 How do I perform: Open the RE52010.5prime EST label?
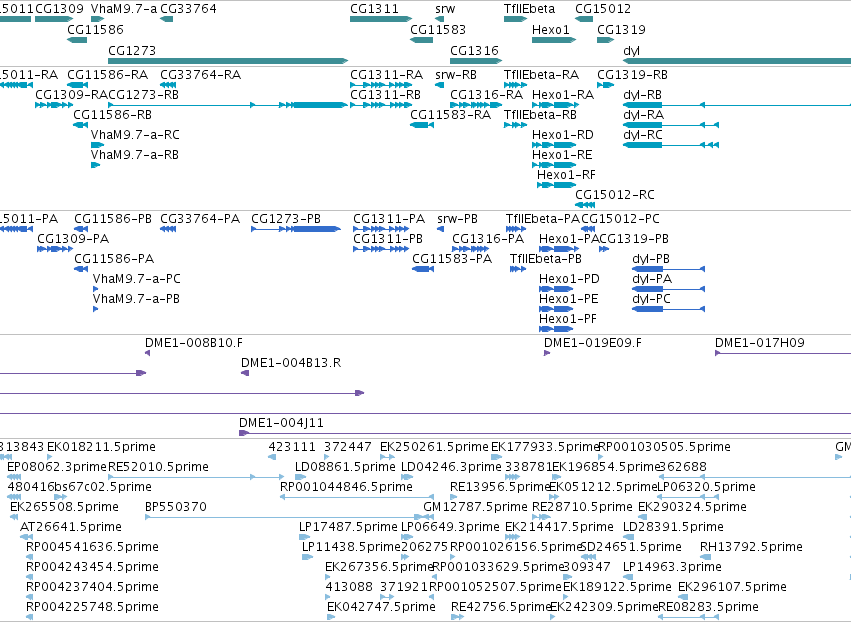[158, 467]
